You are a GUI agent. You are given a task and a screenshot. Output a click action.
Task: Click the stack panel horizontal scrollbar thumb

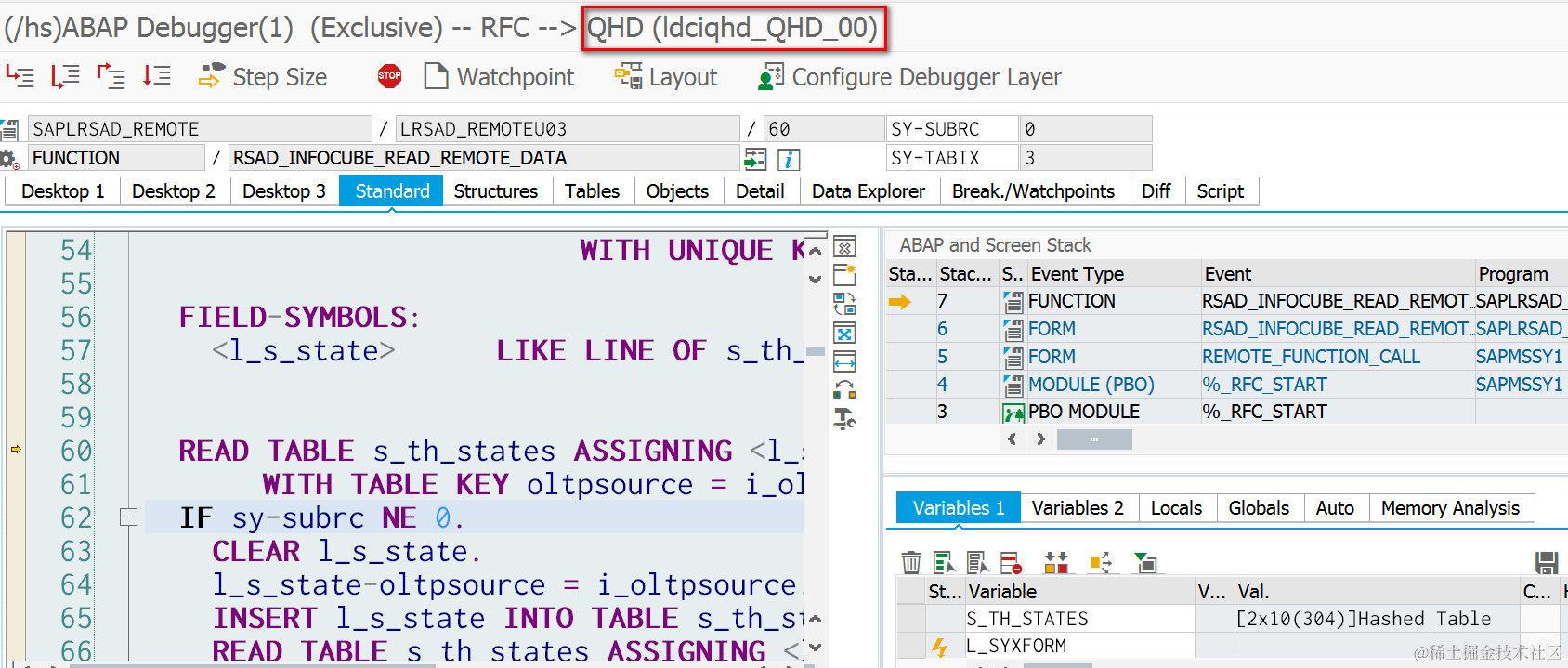[x=1094, y=439]
